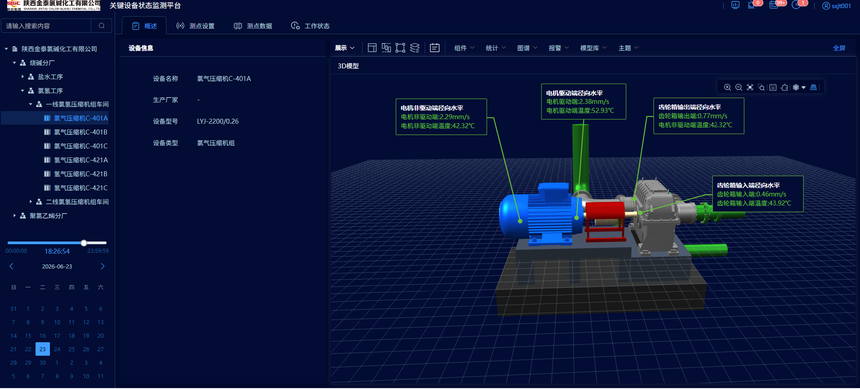Image resolution: width=860 pixels, height=389 pixels.
Task: Open the dashboard monitor icon in header
Action: 735,5
